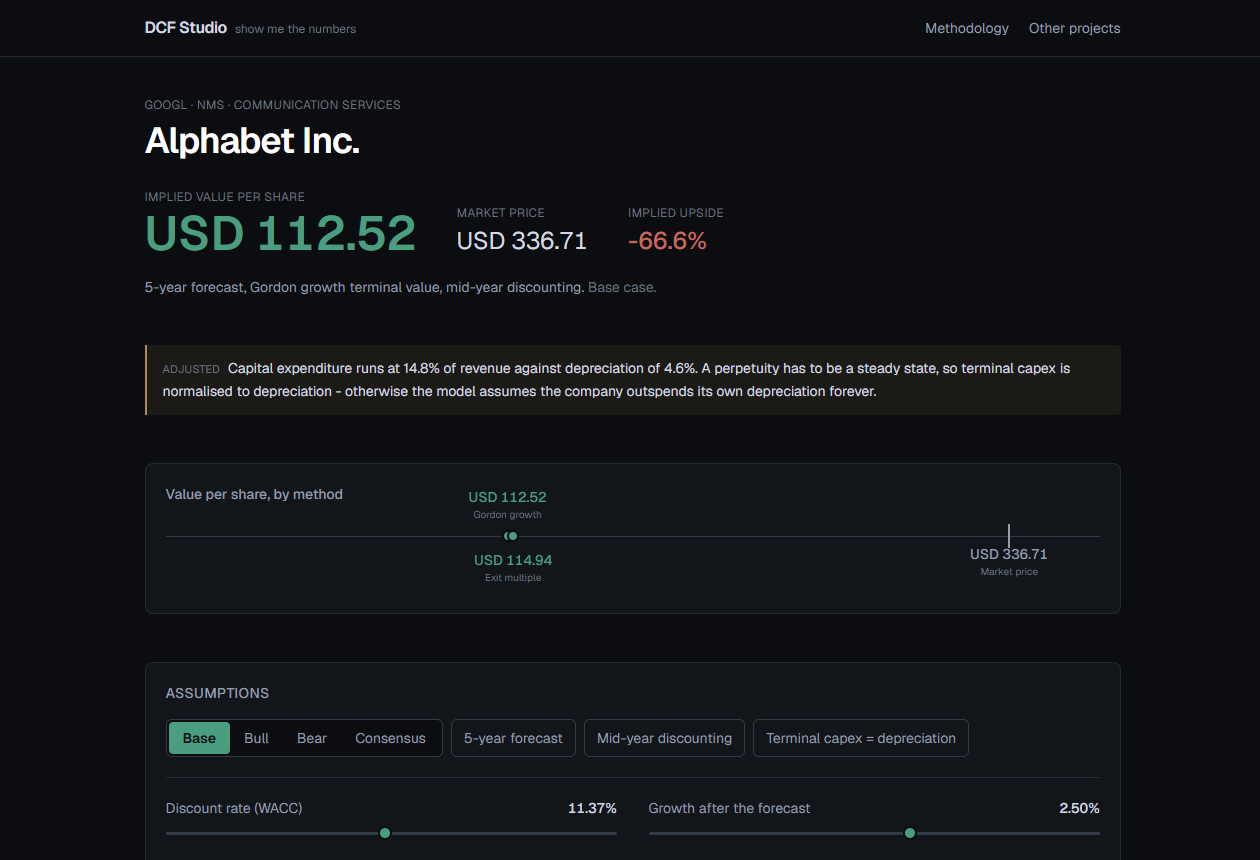Click the chart's USD 112.52 Gordon growth label
The width and height of the screenshot is (1260, 860).
coord(507,497)
